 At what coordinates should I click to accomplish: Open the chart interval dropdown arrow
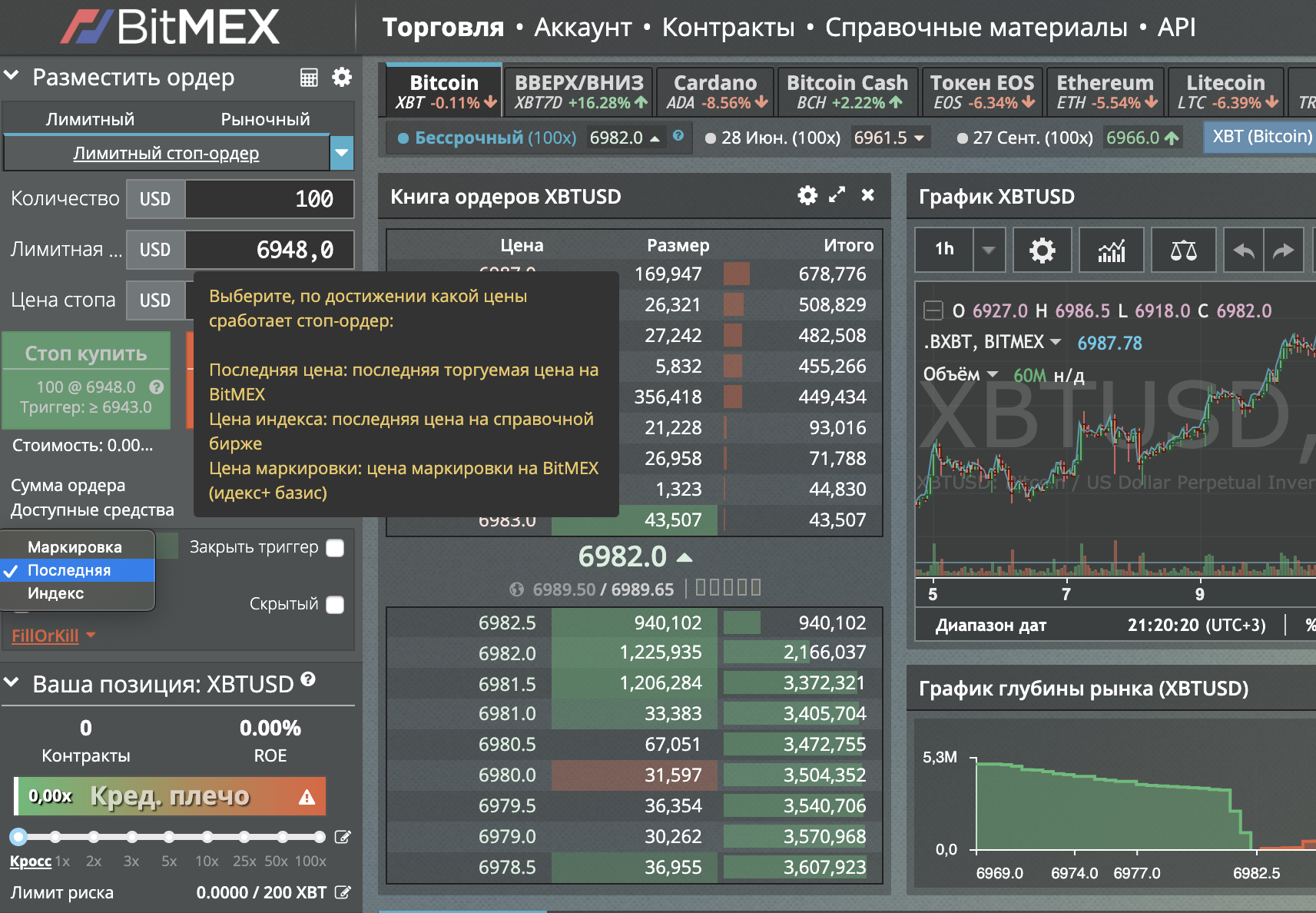point(989,250)
